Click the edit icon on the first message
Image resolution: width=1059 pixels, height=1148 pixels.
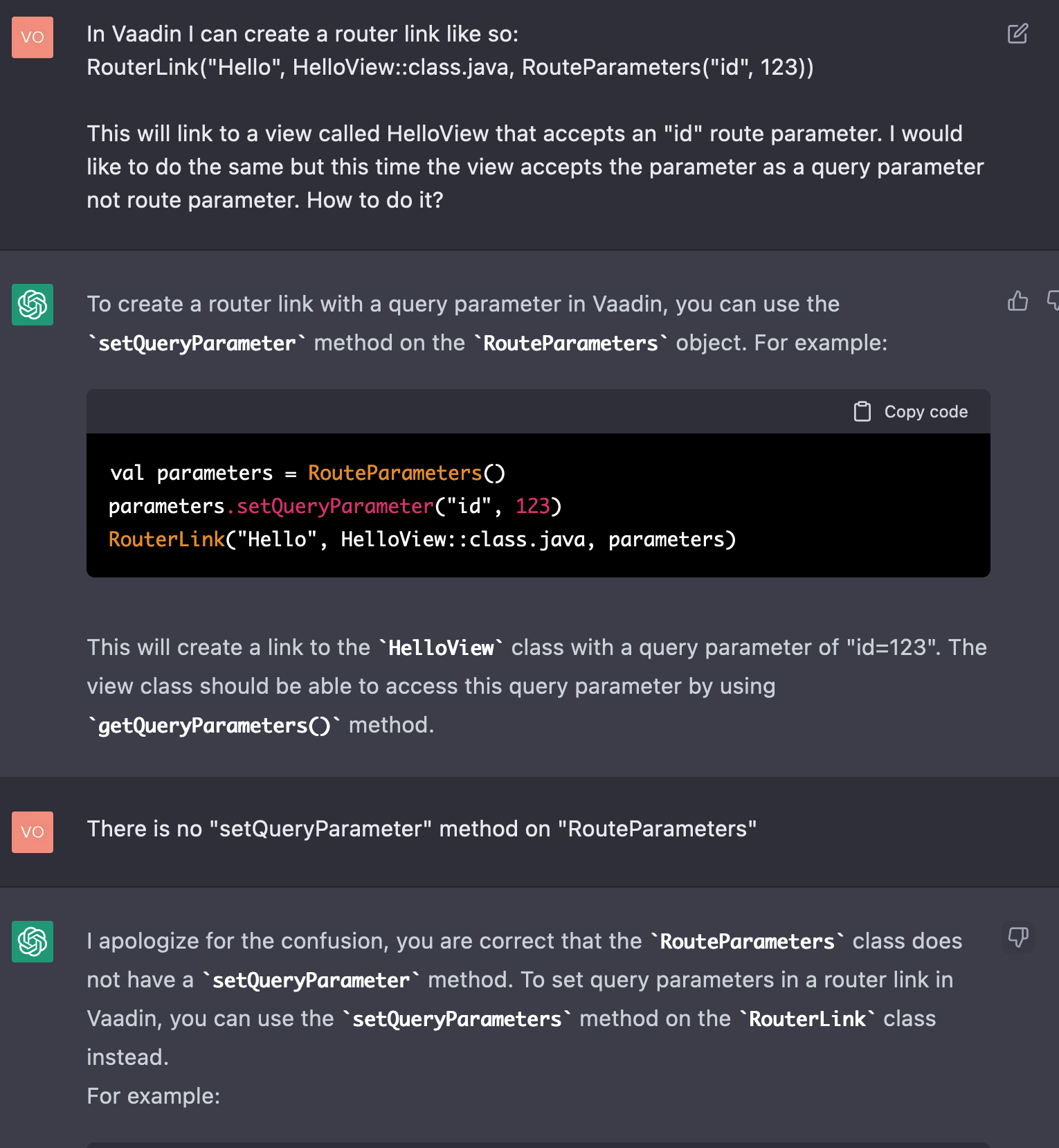coord(1017,34)
